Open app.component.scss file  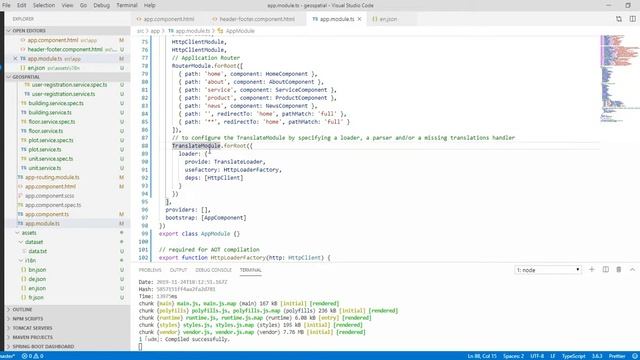(x=49, y=196)
